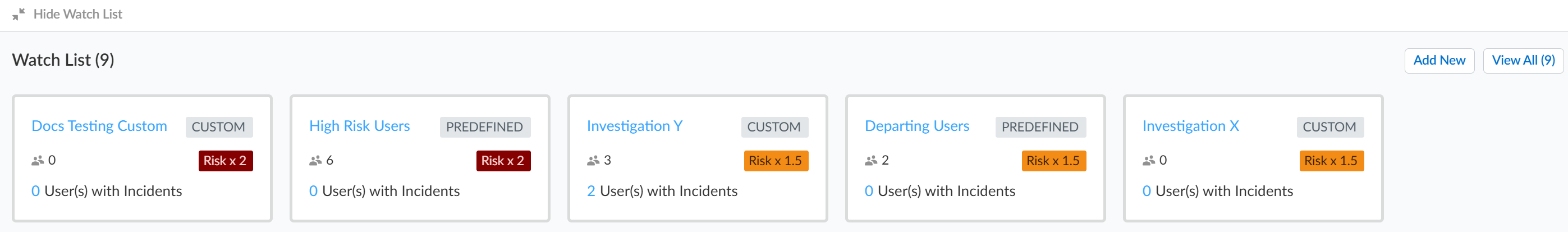Open the High Risk Users watch list
The height and width of the screenshot is (232, 1568).
pyautogui.click(x=359, y=126)
